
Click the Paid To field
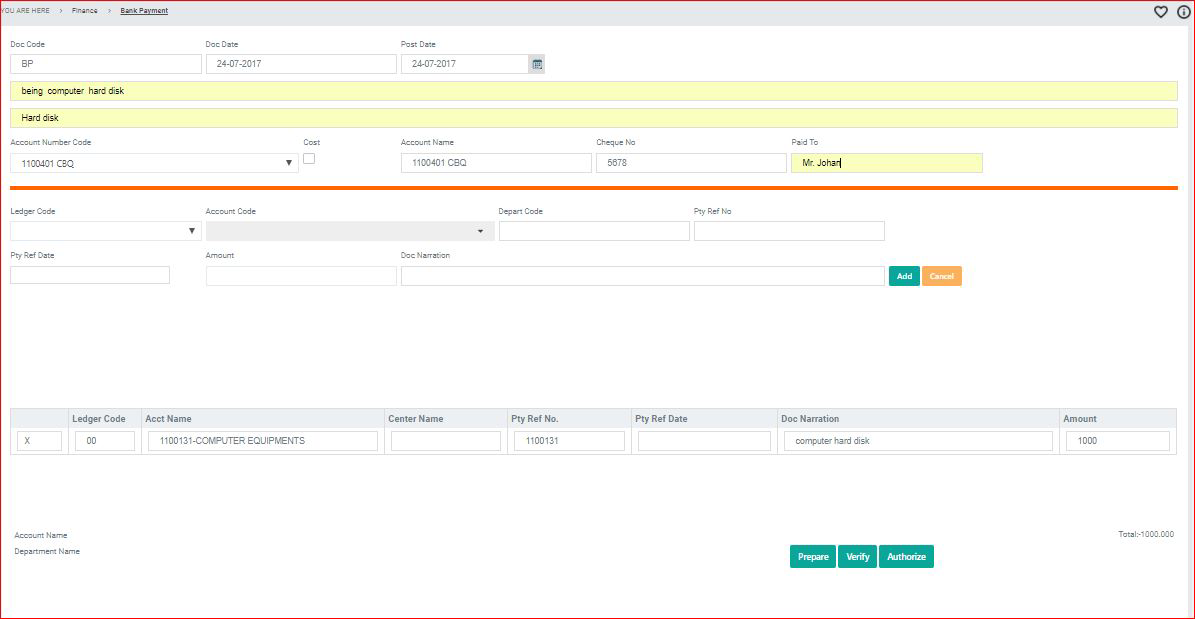[886, 163]
